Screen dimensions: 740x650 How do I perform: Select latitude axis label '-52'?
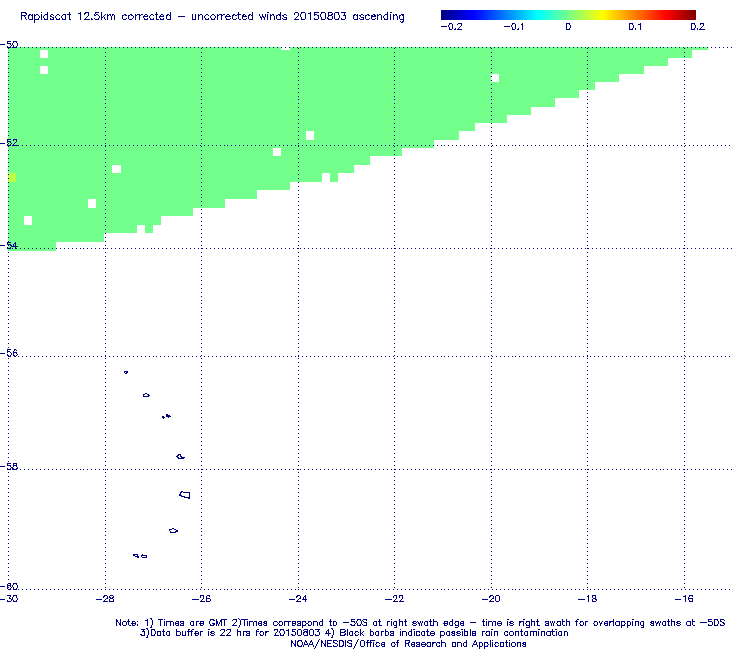(9, 143)
